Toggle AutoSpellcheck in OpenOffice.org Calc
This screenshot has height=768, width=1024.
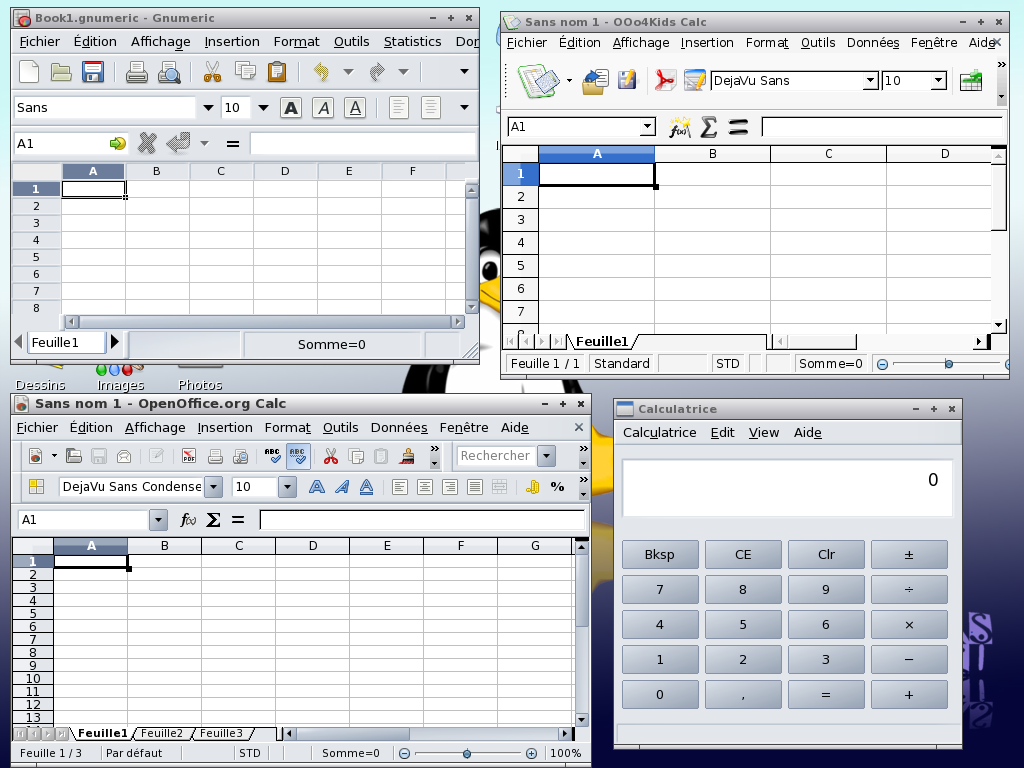(298, 456)
